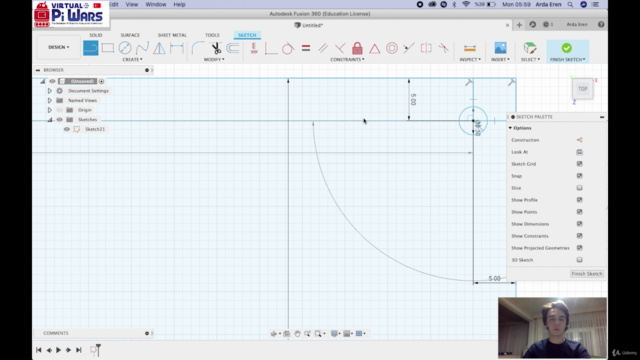Open the Select dropdown menu
640x360 pixels.
pos(530,60)
